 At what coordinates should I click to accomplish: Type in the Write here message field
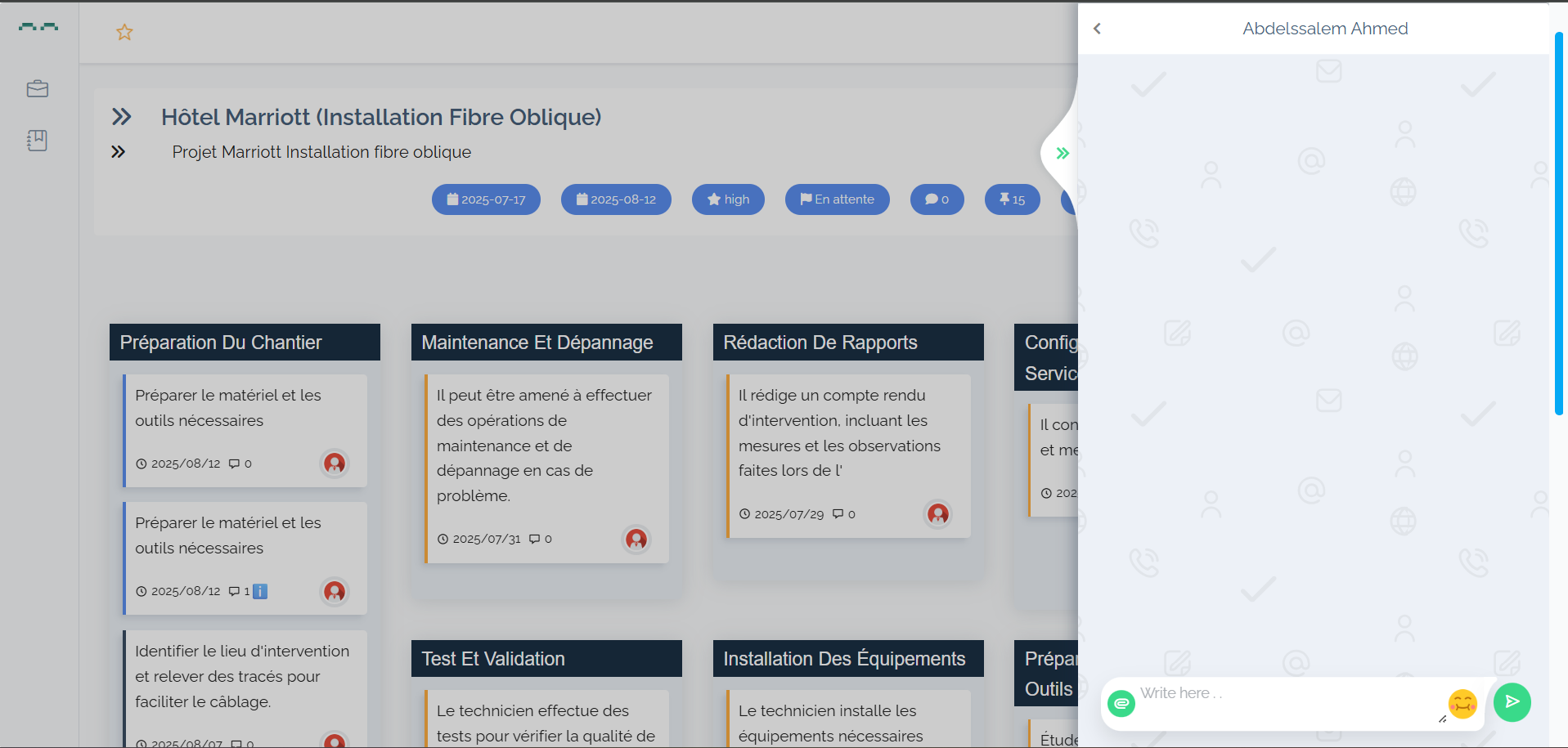coord(1284,694)
